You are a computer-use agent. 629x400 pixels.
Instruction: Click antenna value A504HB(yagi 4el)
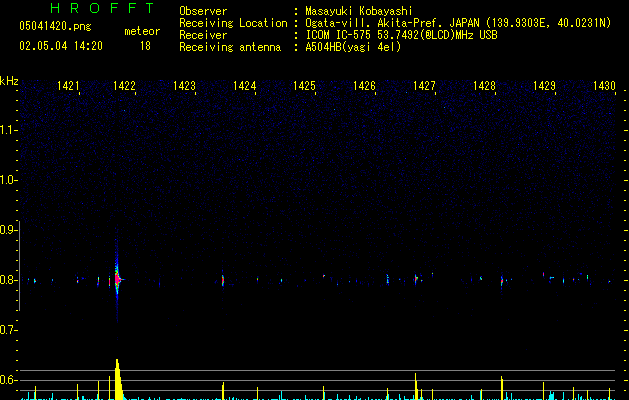pyautogui.click(x=353, y=47)
